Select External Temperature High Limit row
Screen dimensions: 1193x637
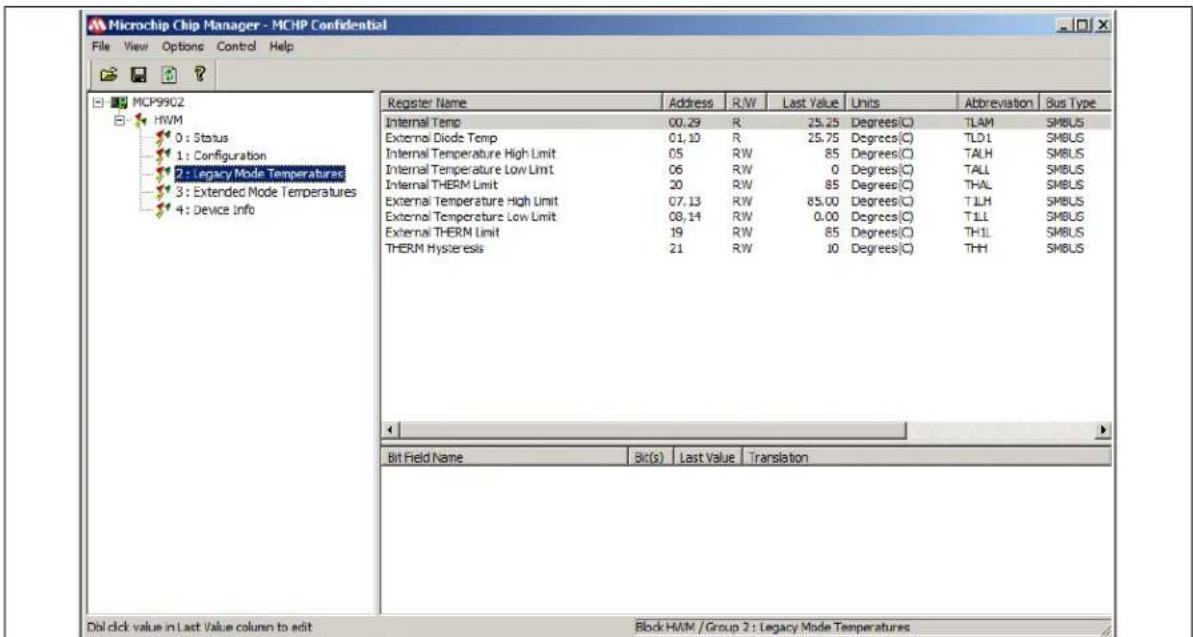pos(746,201)
